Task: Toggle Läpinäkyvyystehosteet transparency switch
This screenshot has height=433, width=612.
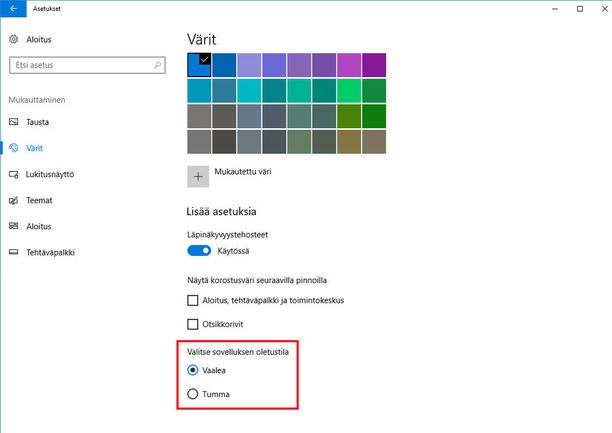Action: tap(199, 251)
